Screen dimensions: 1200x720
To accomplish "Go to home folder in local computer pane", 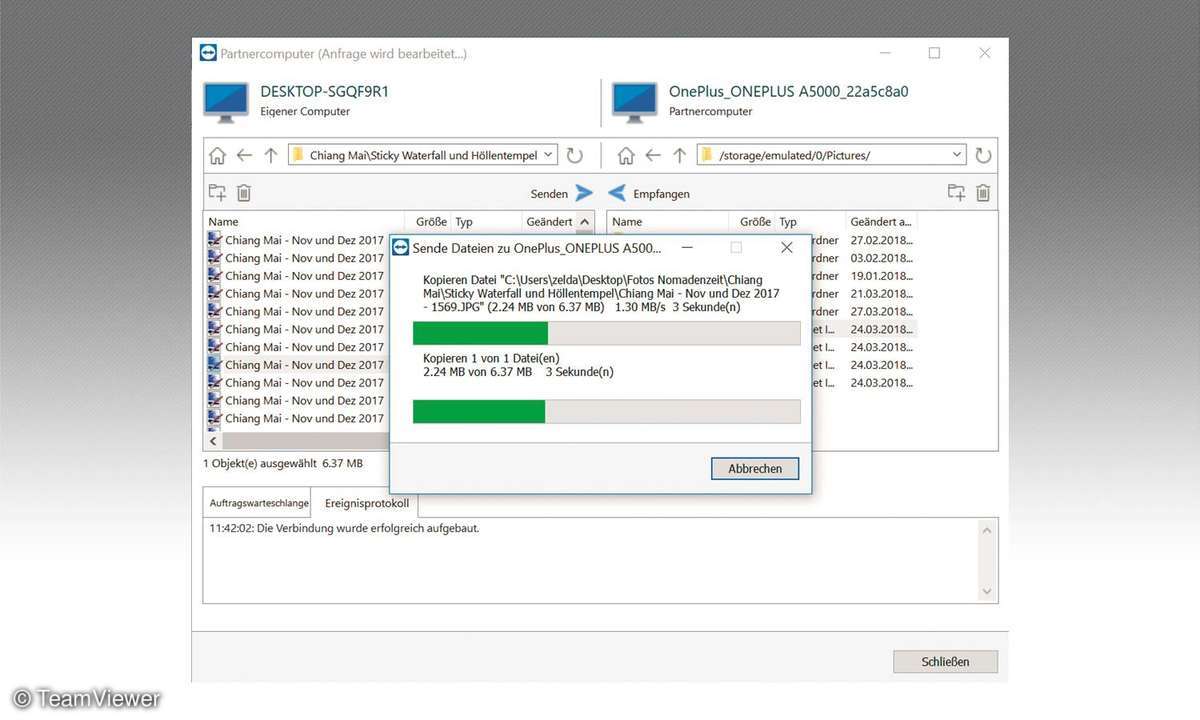I will click(x=217, y=155).
